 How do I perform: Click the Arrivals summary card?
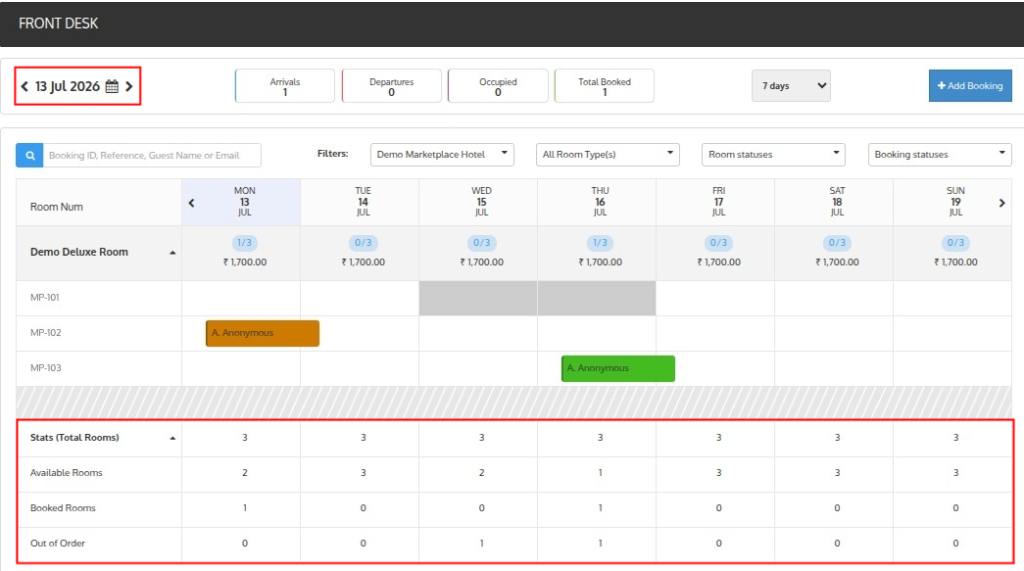coord(285,86)
